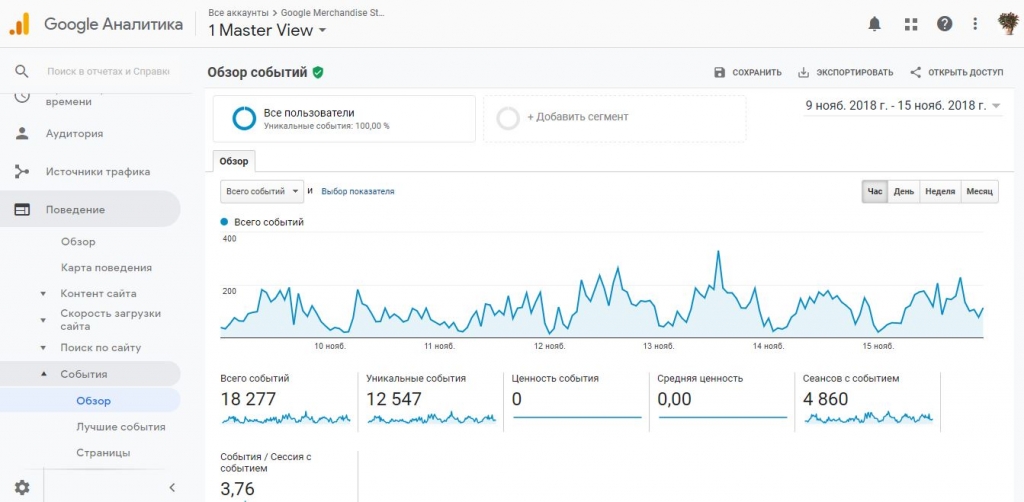Viewport: 1024px width, 502px height.
Task: Click the Audience person icon in sidebar
Action: [x=22, y=134]
